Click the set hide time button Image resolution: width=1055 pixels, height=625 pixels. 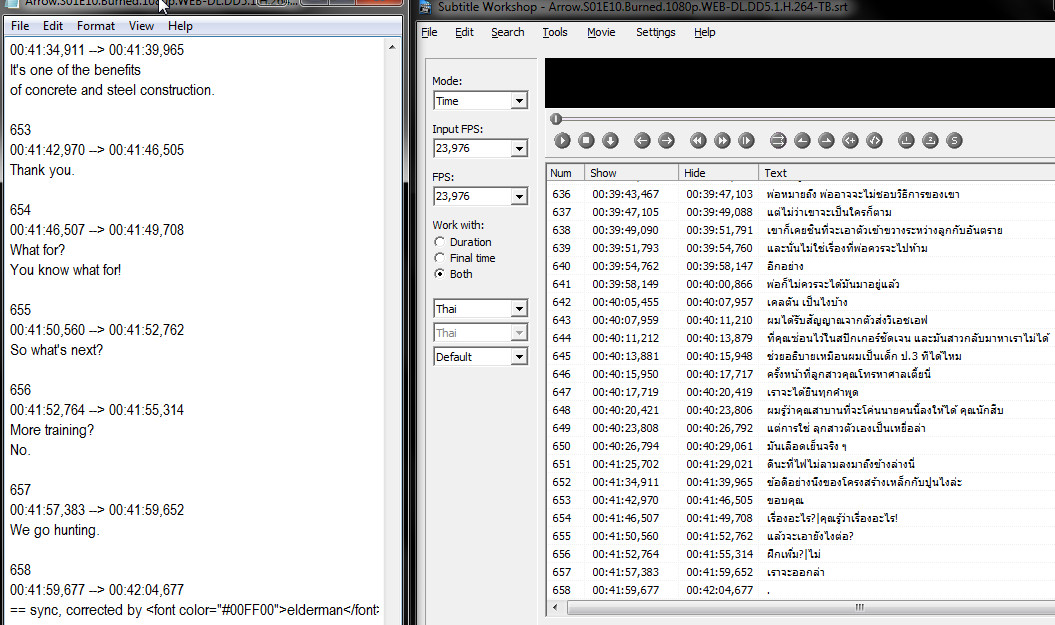coord(826,141)
